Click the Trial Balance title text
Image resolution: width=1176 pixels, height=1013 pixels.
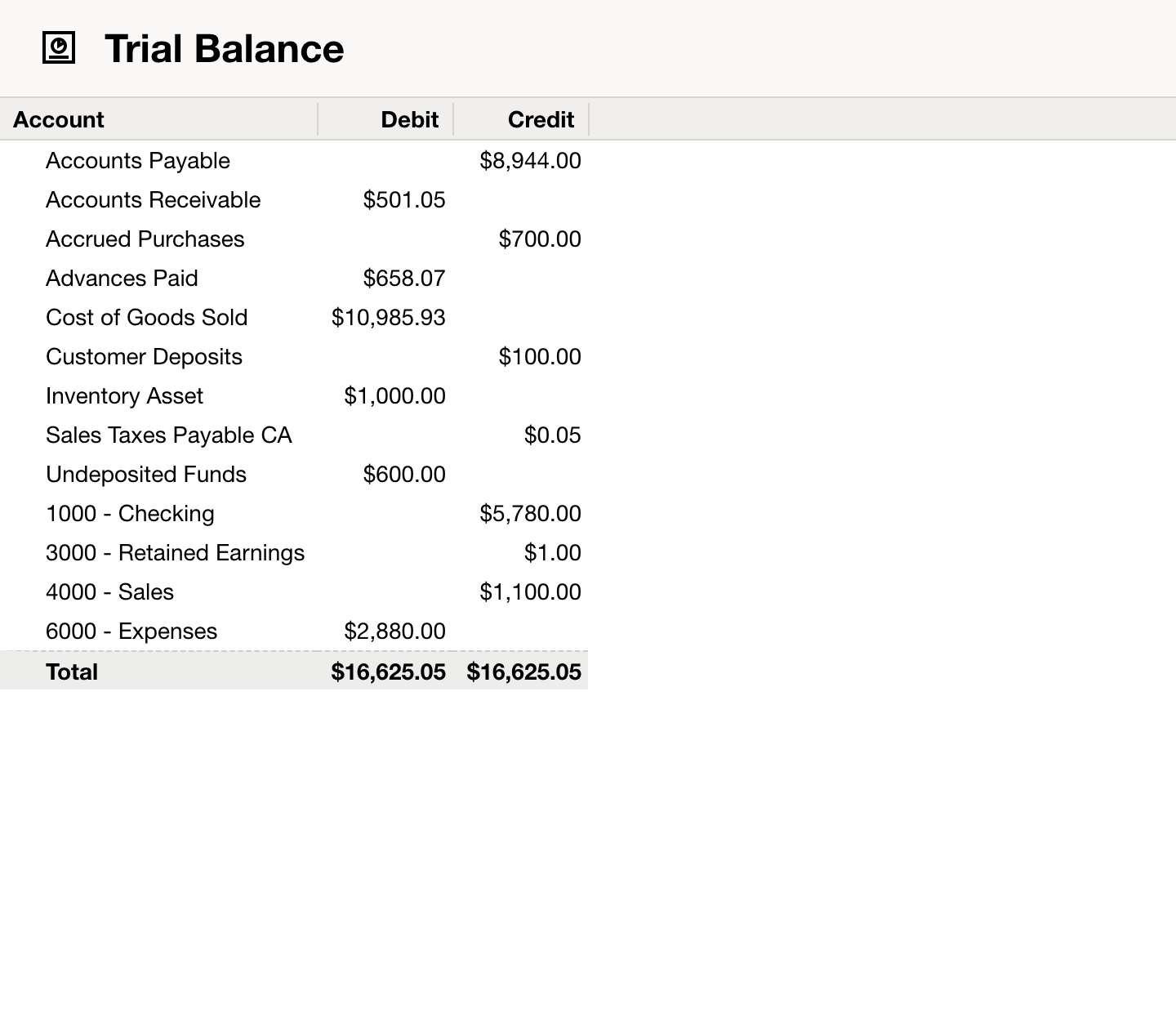225,48
